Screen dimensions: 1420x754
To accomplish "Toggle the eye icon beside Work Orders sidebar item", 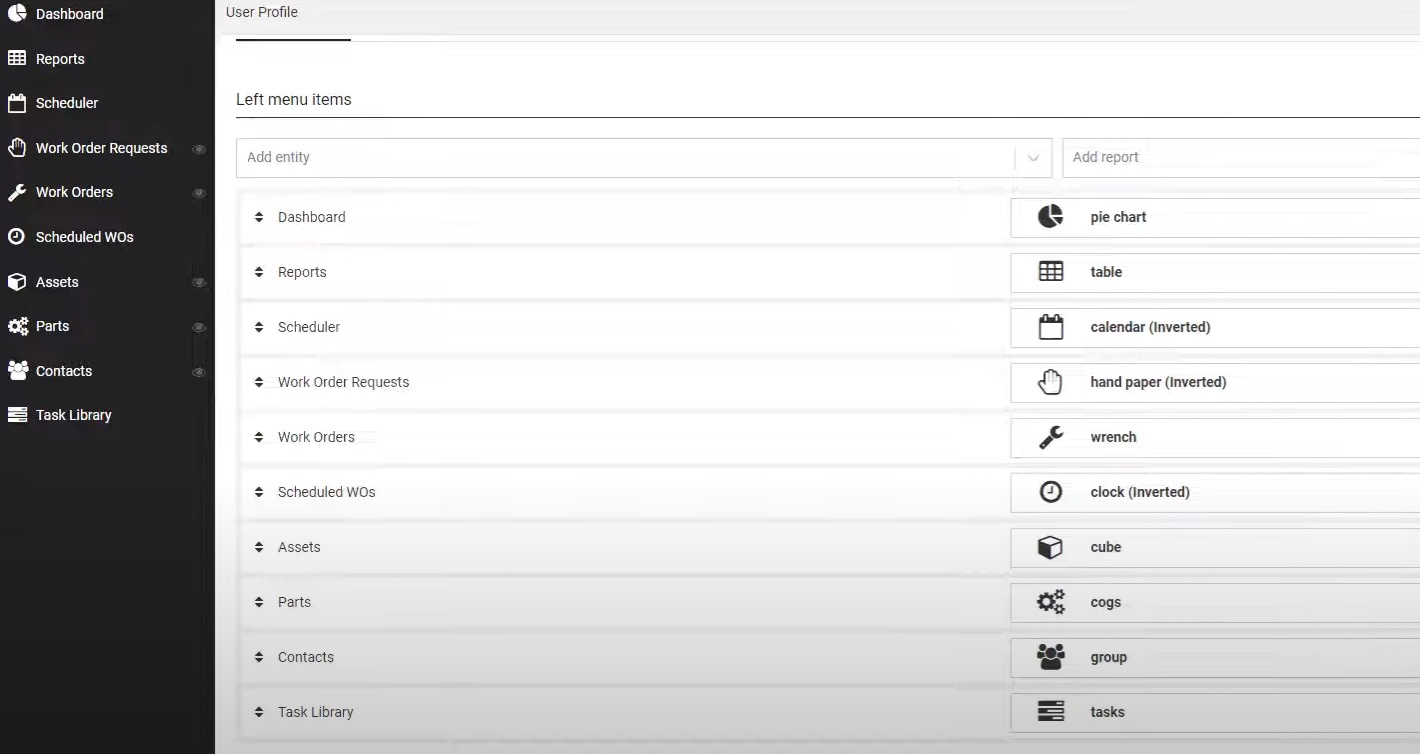I will (199, 192).
